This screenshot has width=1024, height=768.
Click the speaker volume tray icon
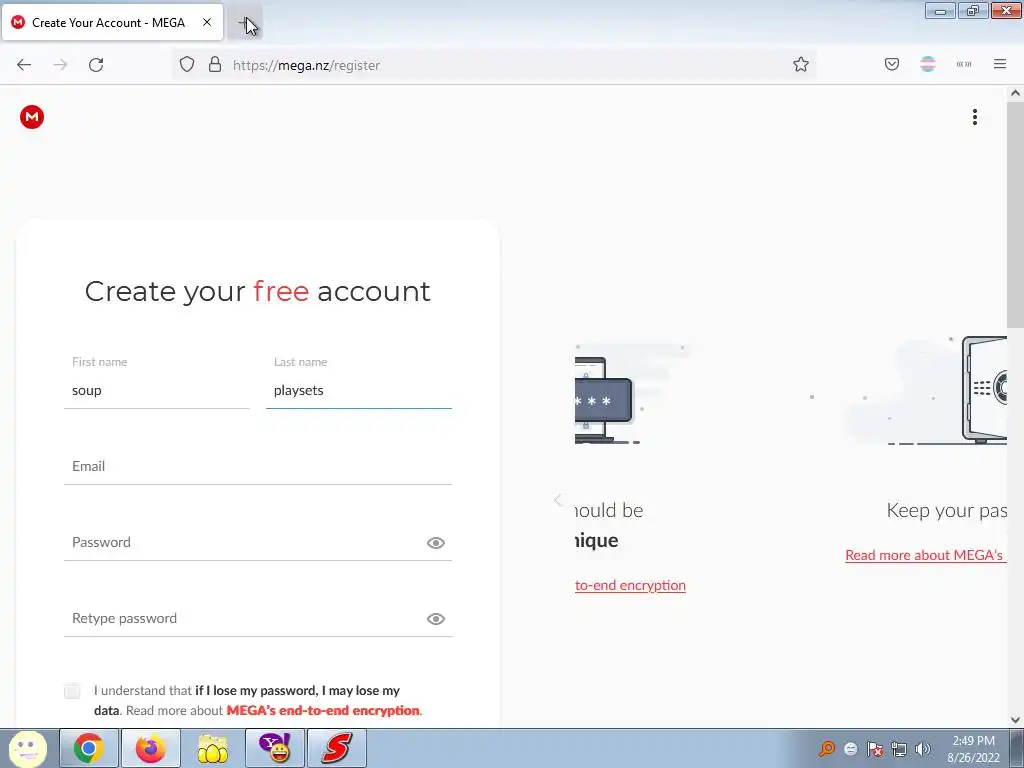click(x=922, y=749)
